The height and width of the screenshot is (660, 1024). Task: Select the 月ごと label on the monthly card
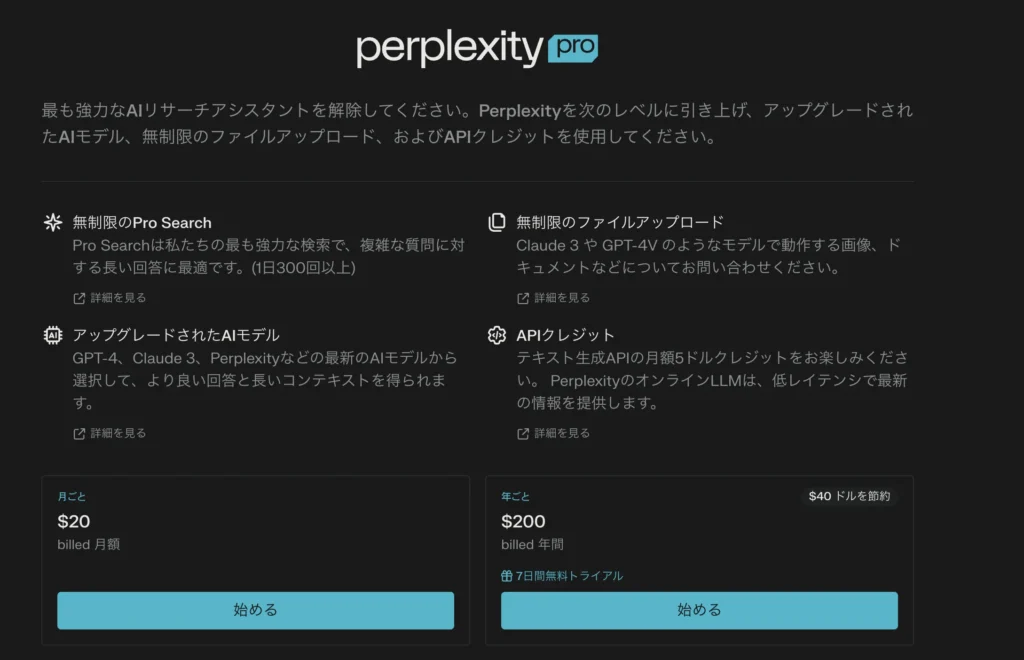tap(72, 496)
